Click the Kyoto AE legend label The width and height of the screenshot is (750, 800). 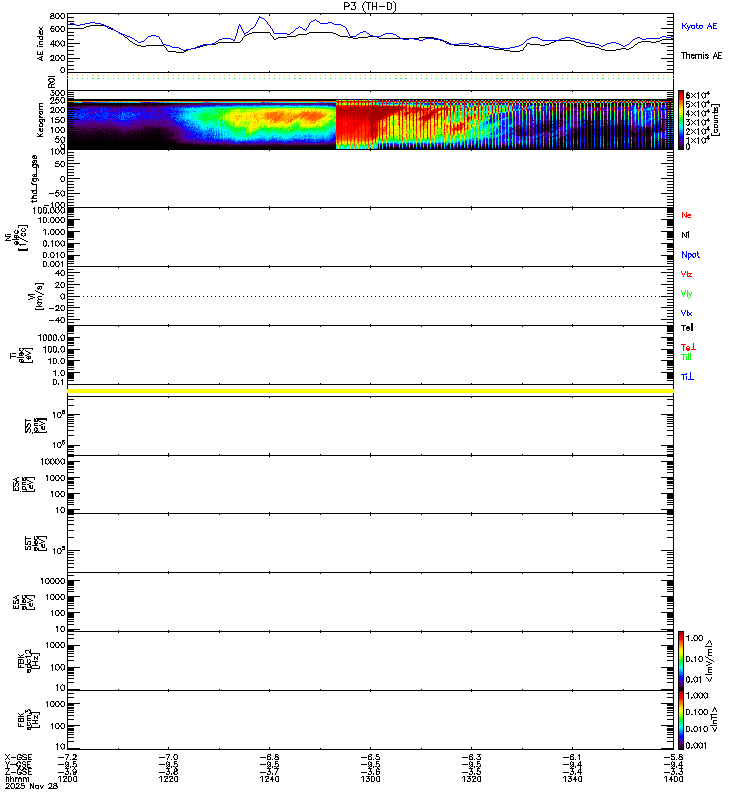pyautogui.click(x=698, y=26)
